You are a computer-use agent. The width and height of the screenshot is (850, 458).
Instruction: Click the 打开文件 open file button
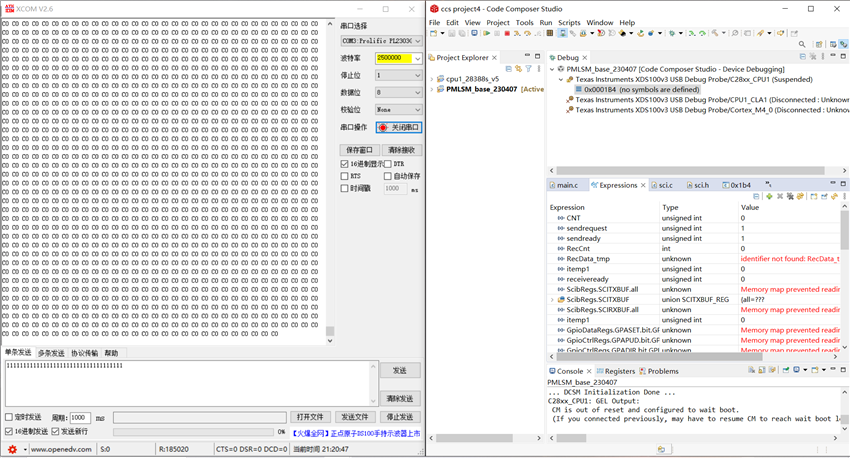click(x=310, y=417)
